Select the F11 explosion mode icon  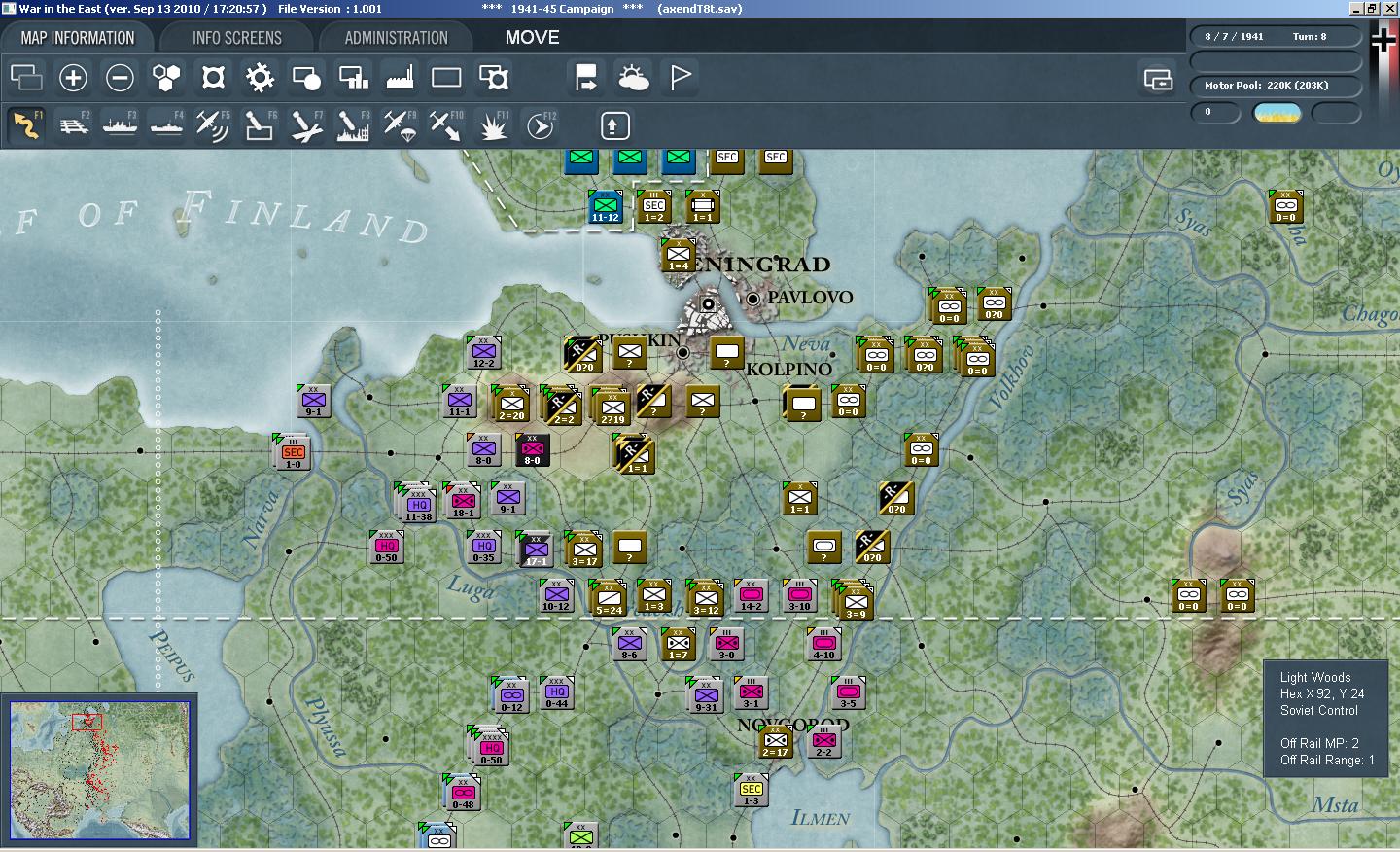pos(493,125)
